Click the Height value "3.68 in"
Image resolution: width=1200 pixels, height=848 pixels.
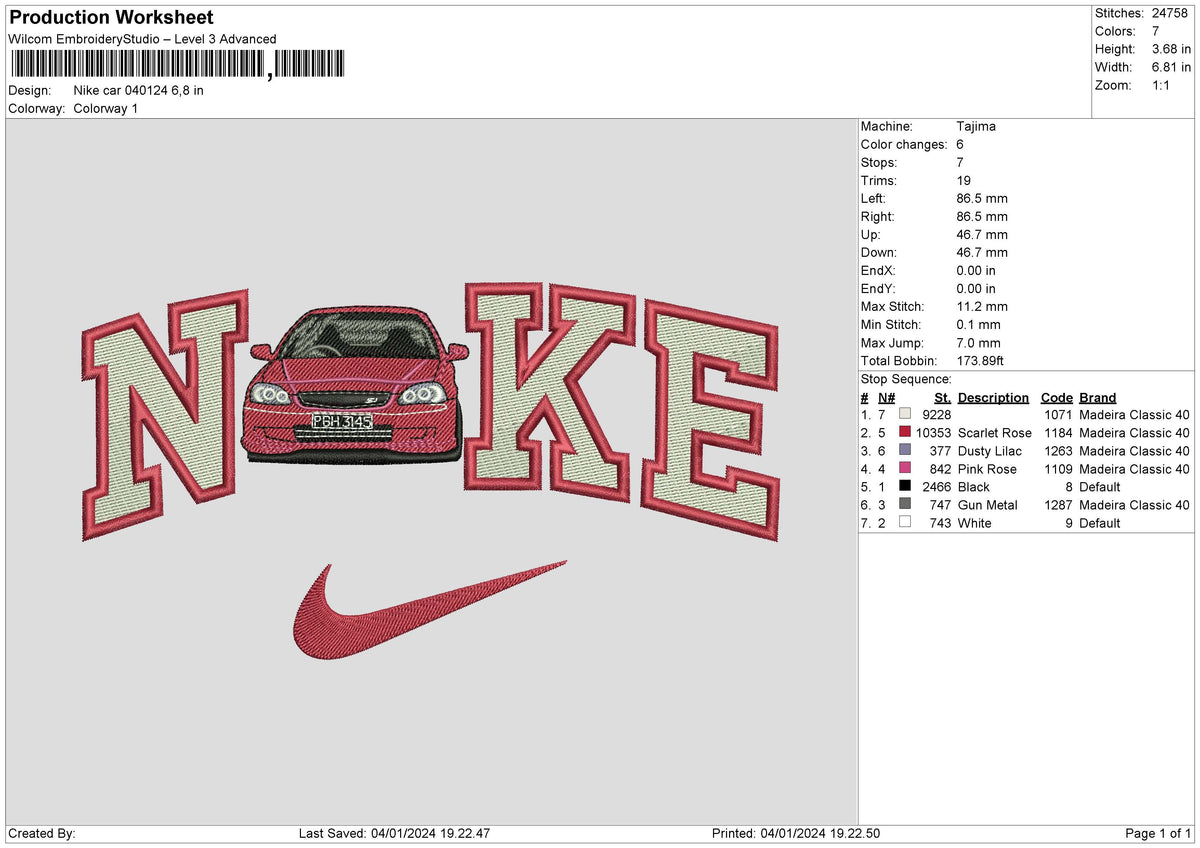1172,49
